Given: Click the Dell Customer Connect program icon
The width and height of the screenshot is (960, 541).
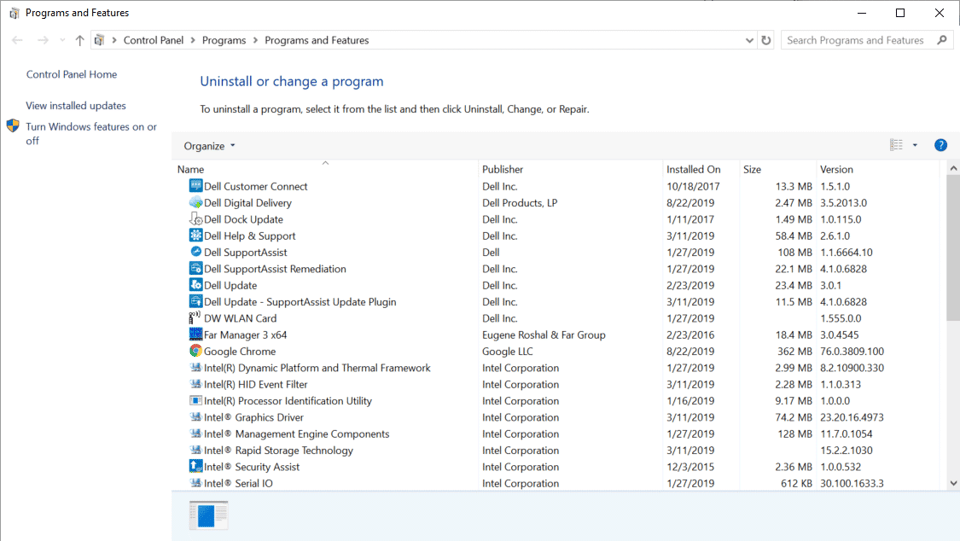Looking at the screenshot, I should pos(195,185).
